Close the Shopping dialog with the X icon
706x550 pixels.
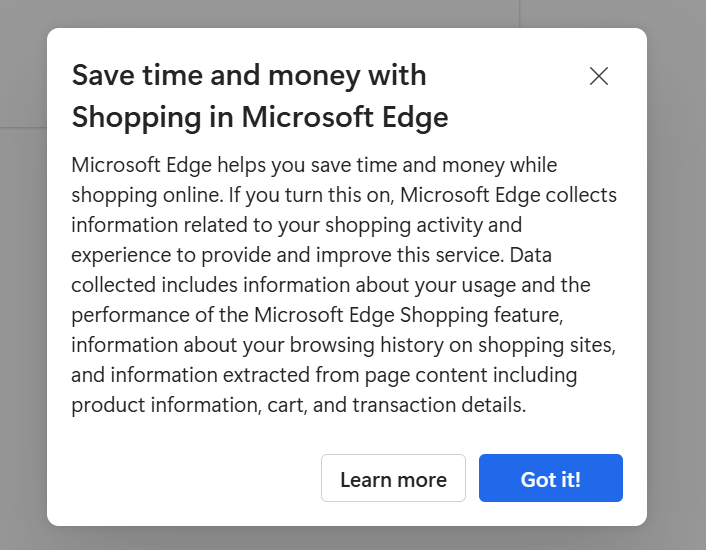coord(599,76)
